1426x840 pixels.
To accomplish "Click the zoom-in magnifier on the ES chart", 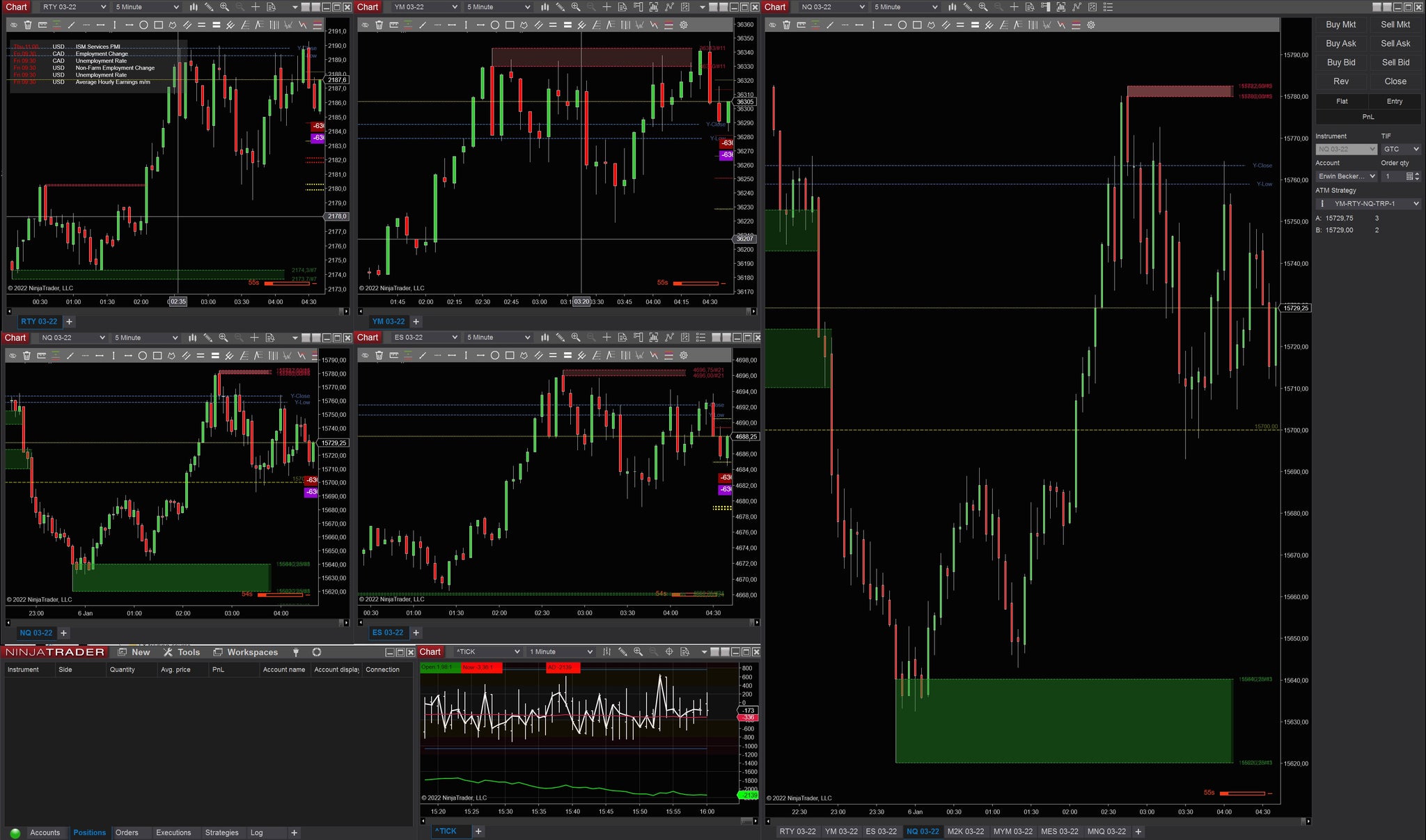I will coord(576,338).
